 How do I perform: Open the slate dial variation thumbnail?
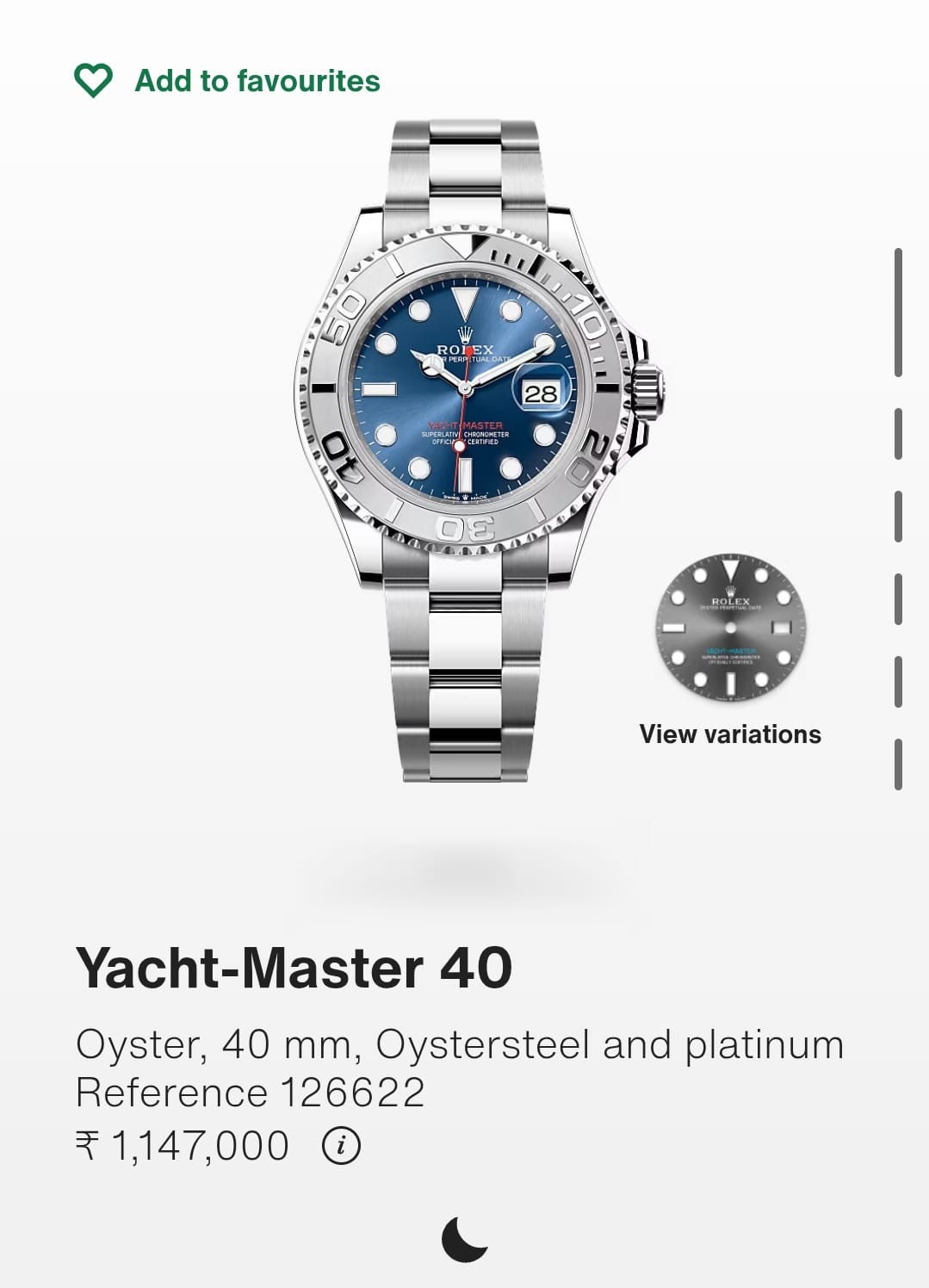point(730,628)
